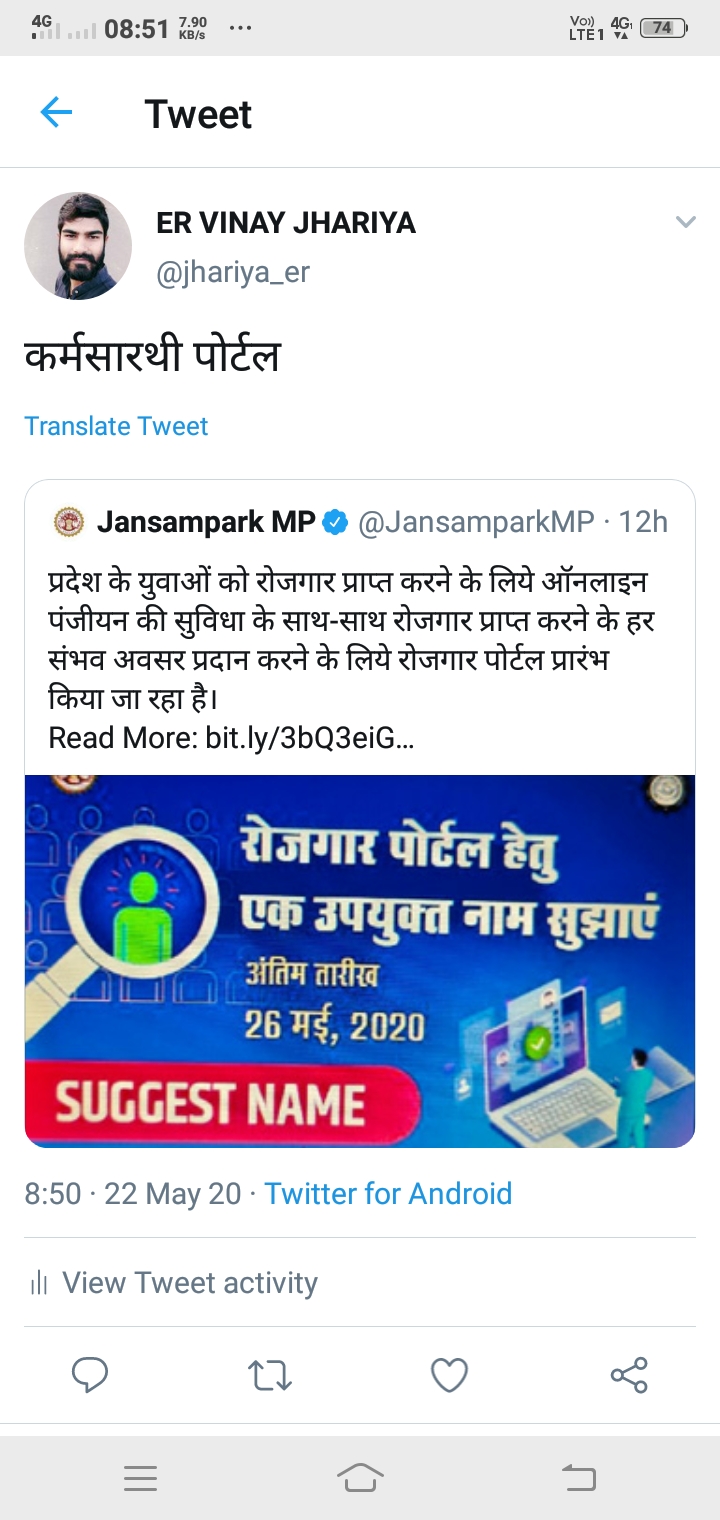Image resolution: width=720 pixels, height=1520 pixels.
Task: Tap Translate Tweet link
Action: point(116,426)
